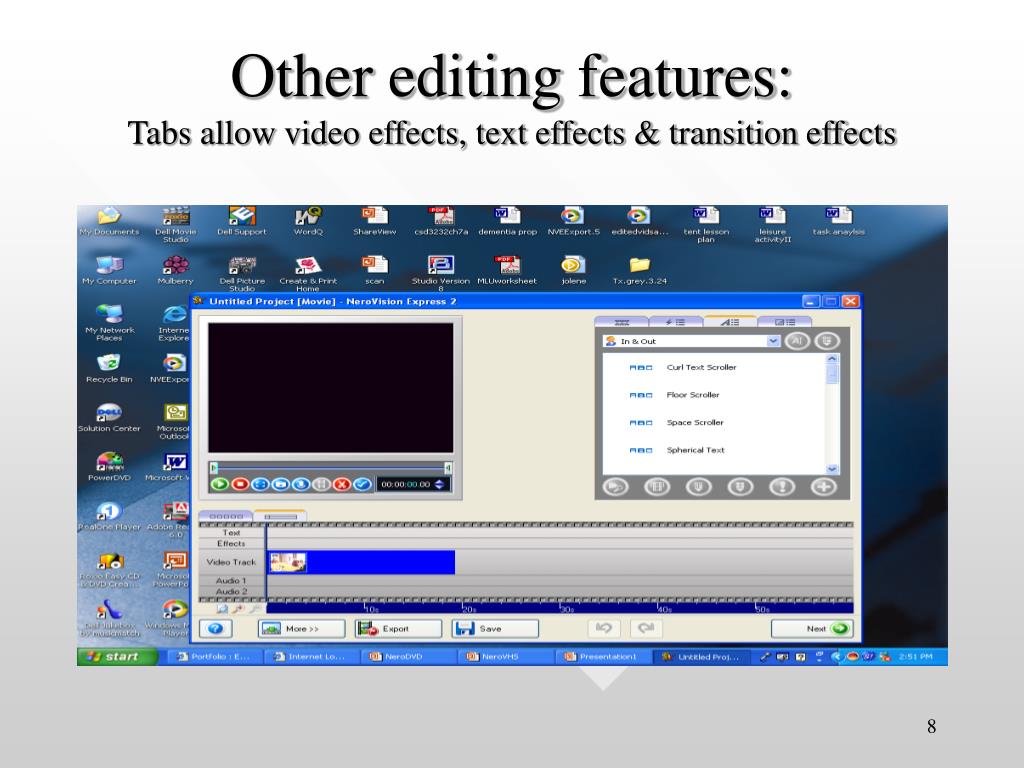Screen dimensions: 1024x768
Task: Select Space Scroller effect
Action: coord(695,422)
